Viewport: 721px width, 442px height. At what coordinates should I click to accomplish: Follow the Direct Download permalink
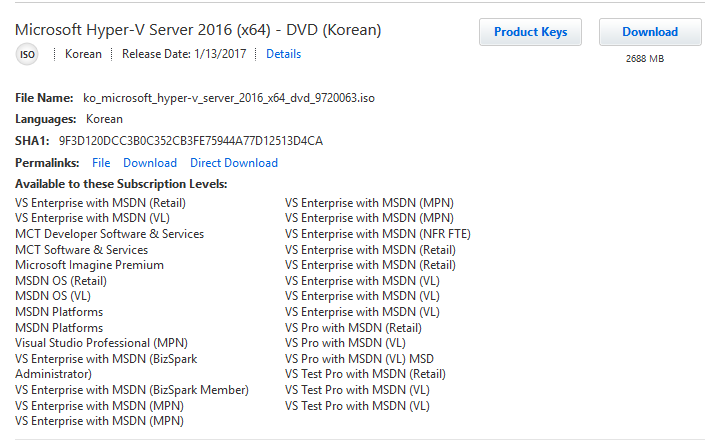234,163
